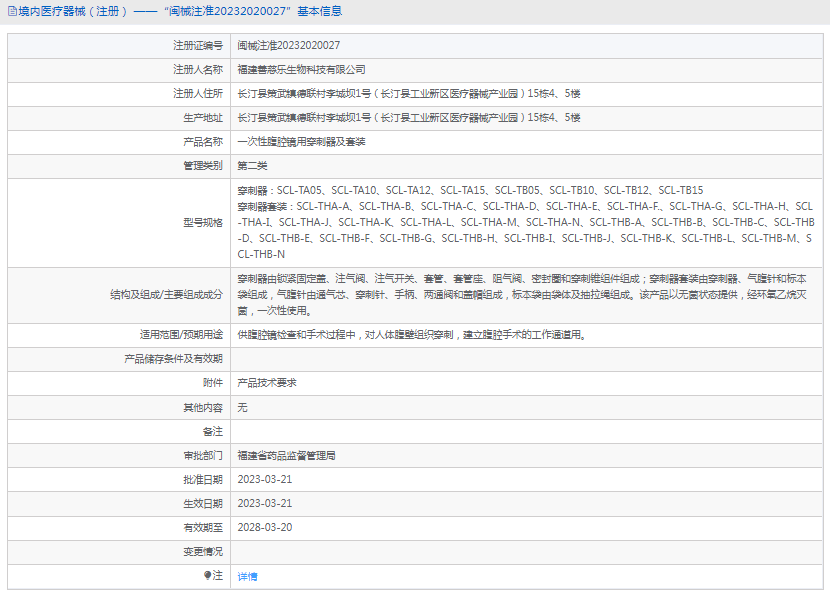Click the last model line reading CL-THB-N

pos(261,254)
